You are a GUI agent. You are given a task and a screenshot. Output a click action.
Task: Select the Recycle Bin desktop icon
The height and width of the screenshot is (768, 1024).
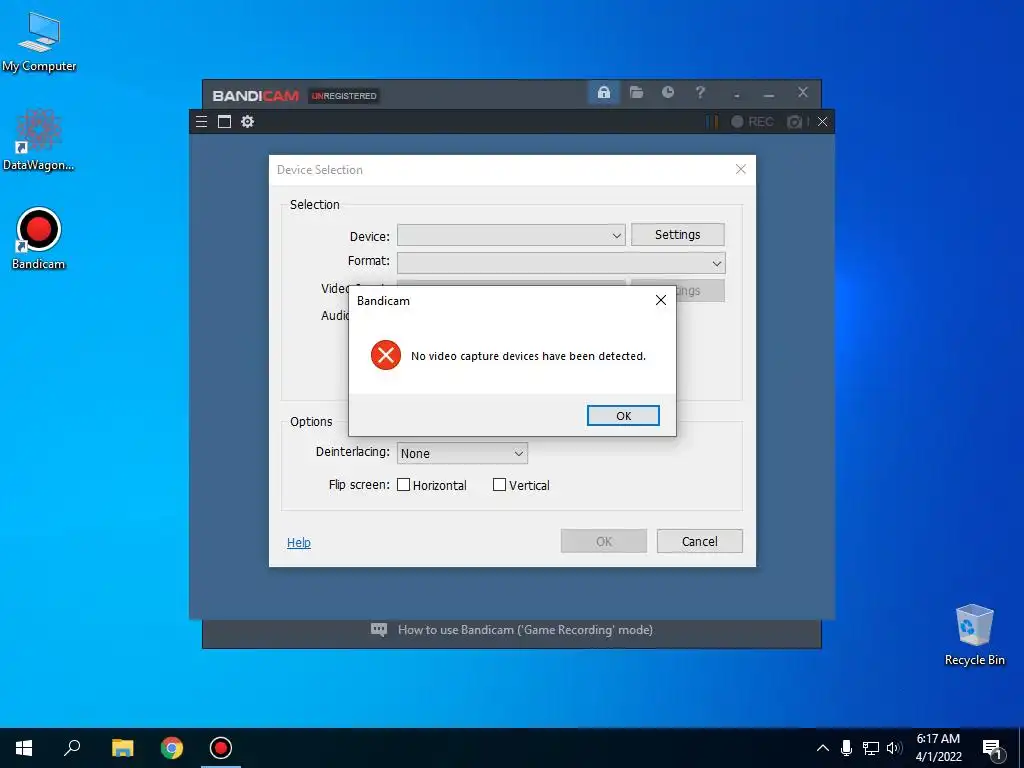974,635
